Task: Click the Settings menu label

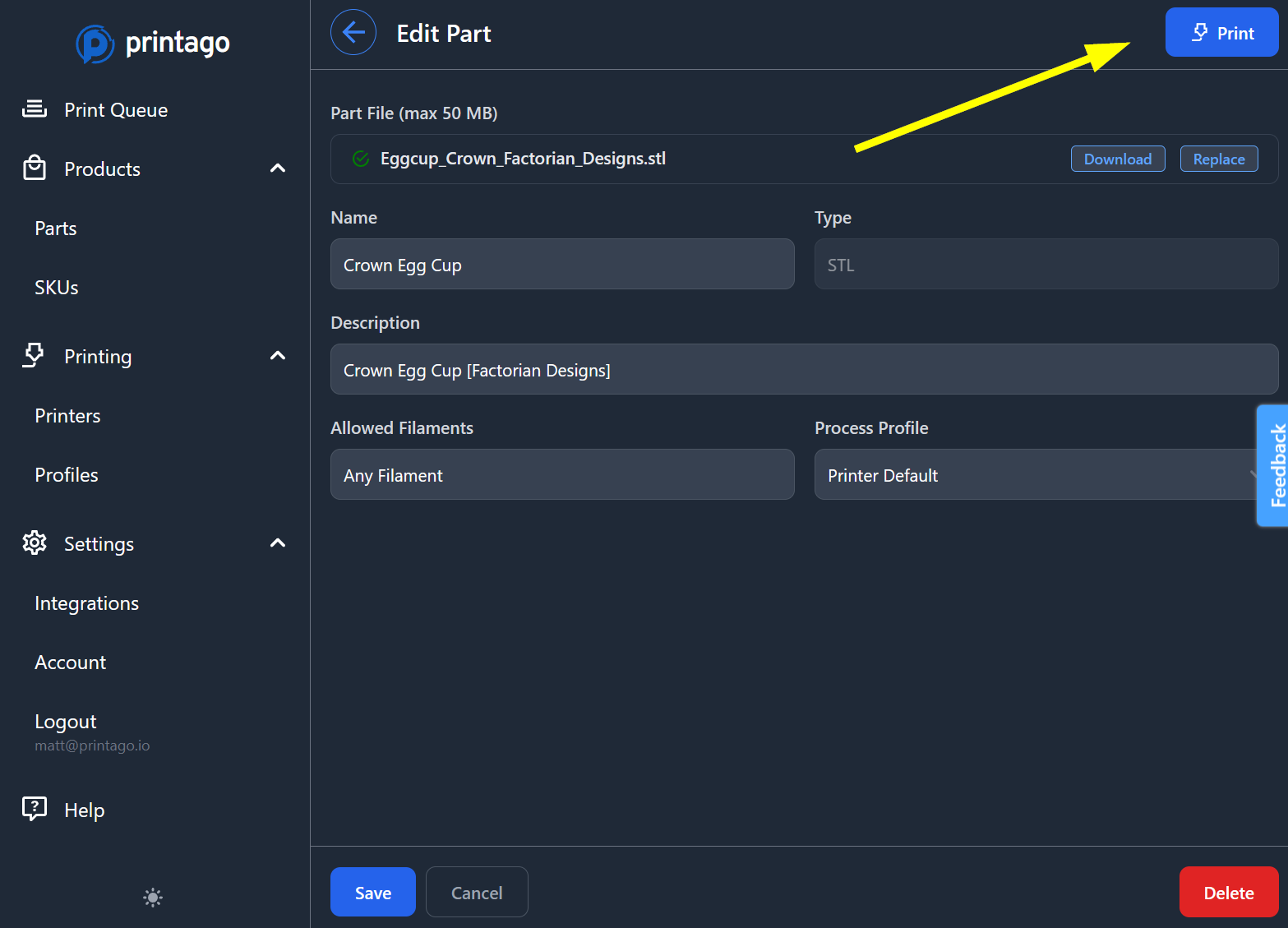Action: point(99,544)
